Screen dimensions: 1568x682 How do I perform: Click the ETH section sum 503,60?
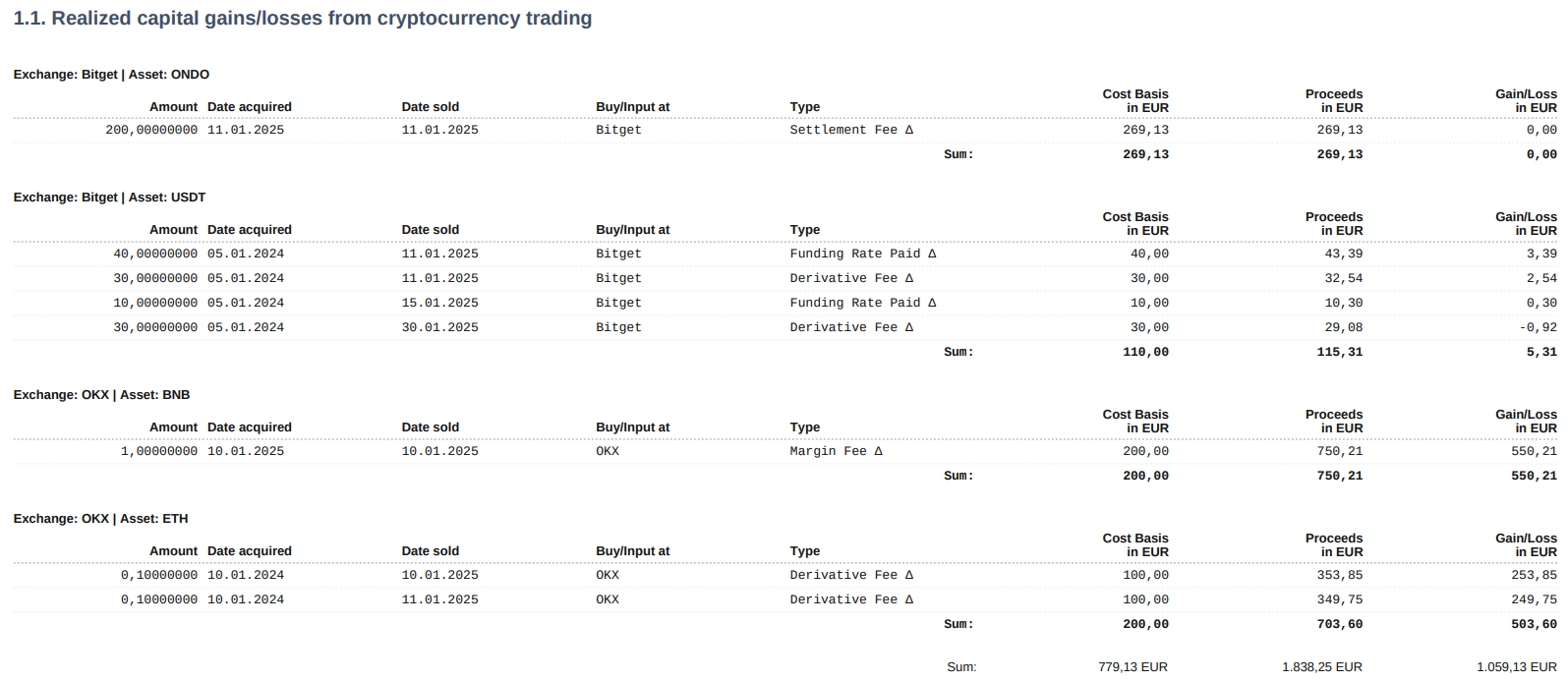pyautogui.click(x=1534, y=624)
